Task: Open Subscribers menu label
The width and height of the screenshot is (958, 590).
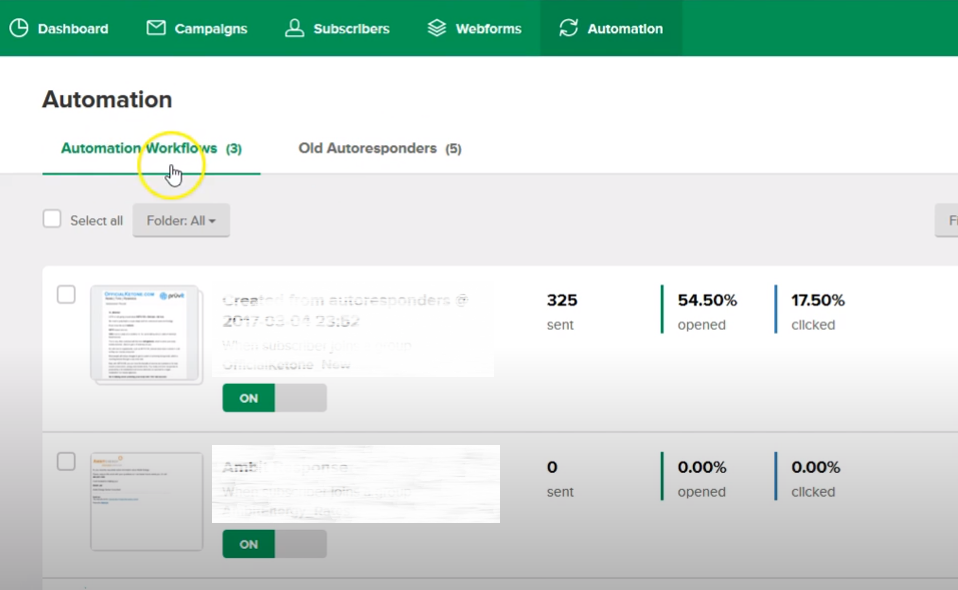Action: (351, 29)
